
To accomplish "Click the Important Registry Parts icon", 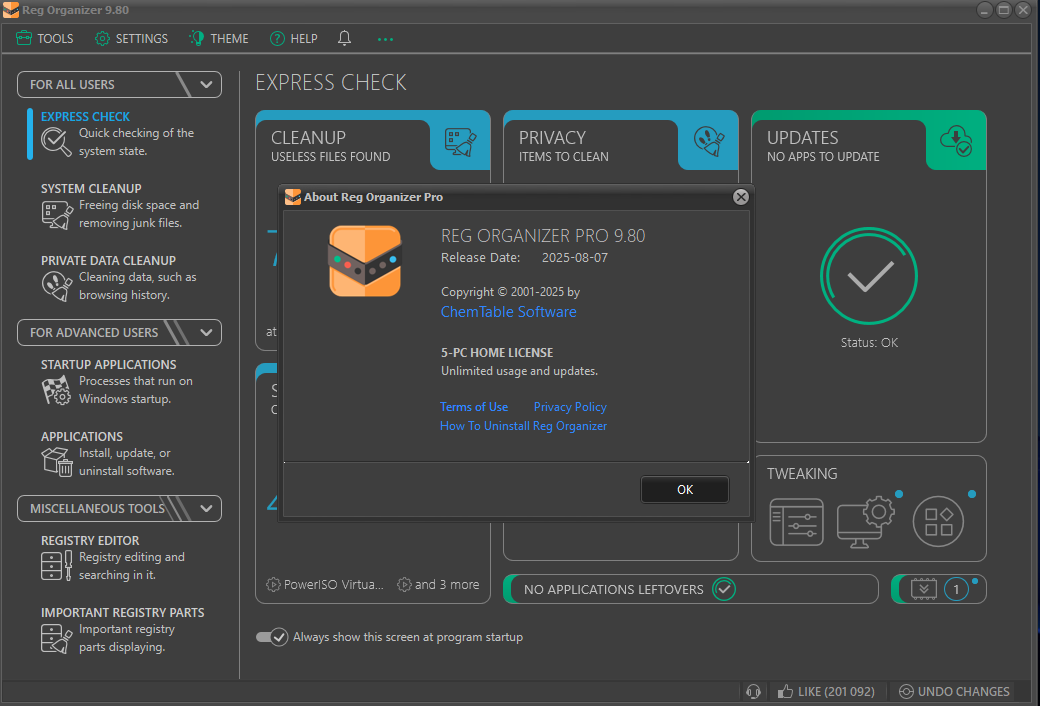I will click(x=57, y=638).
